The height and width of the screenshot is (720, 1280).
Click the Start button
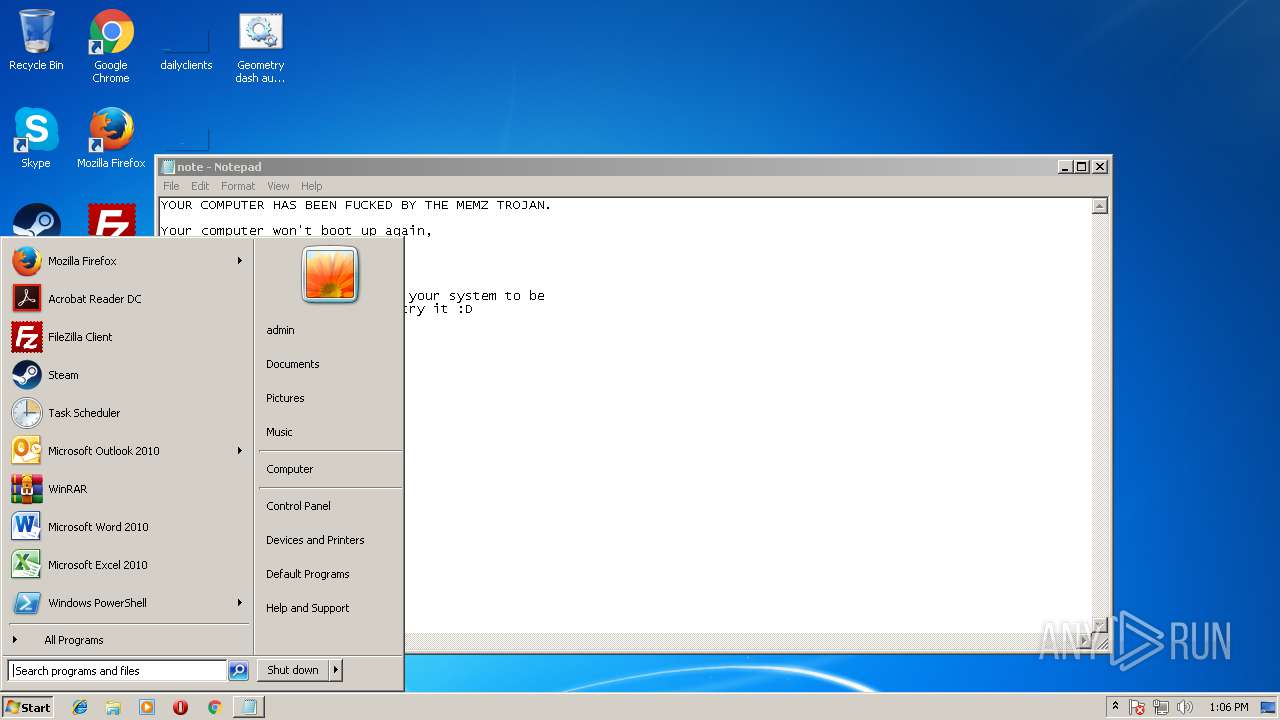(x=28, y=707)
